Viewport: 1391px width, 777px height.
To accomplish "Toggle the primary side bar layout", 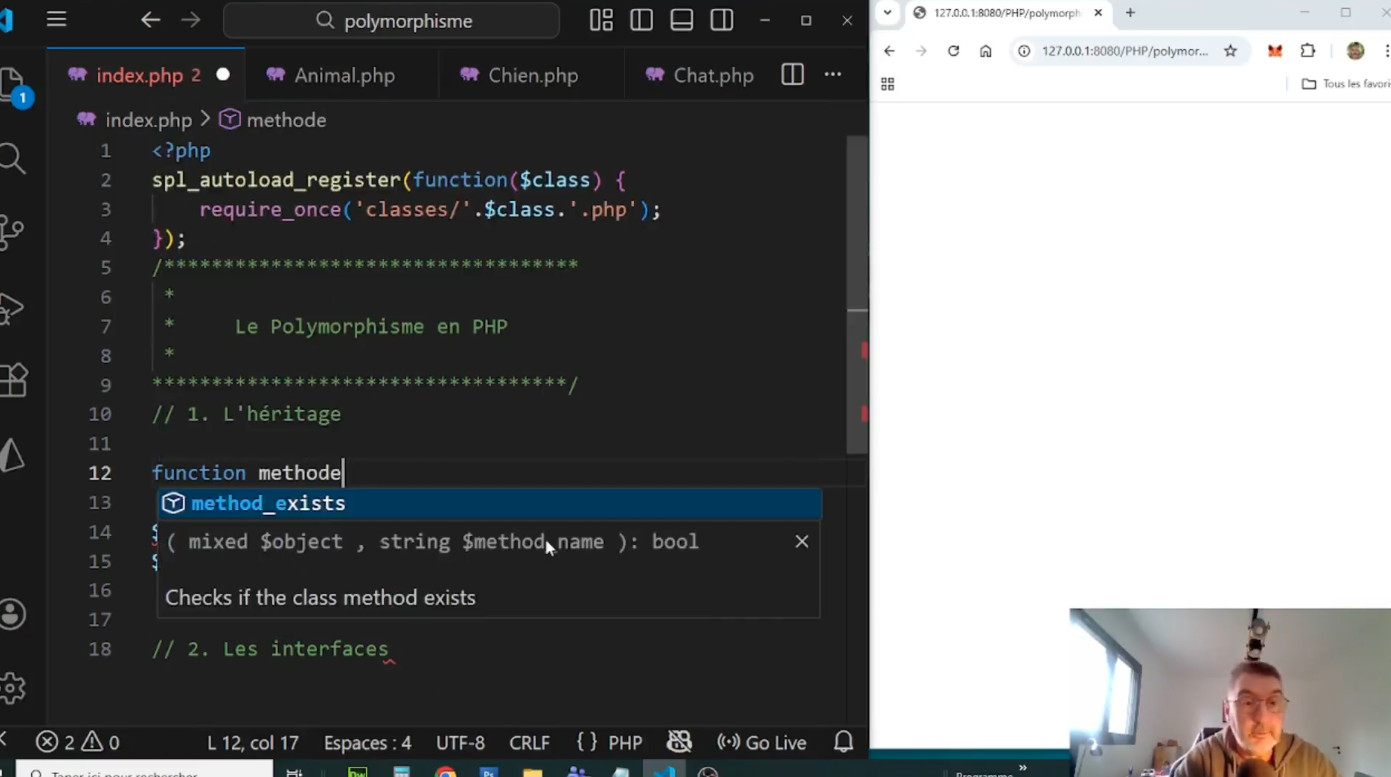I will tap(642, 20).
